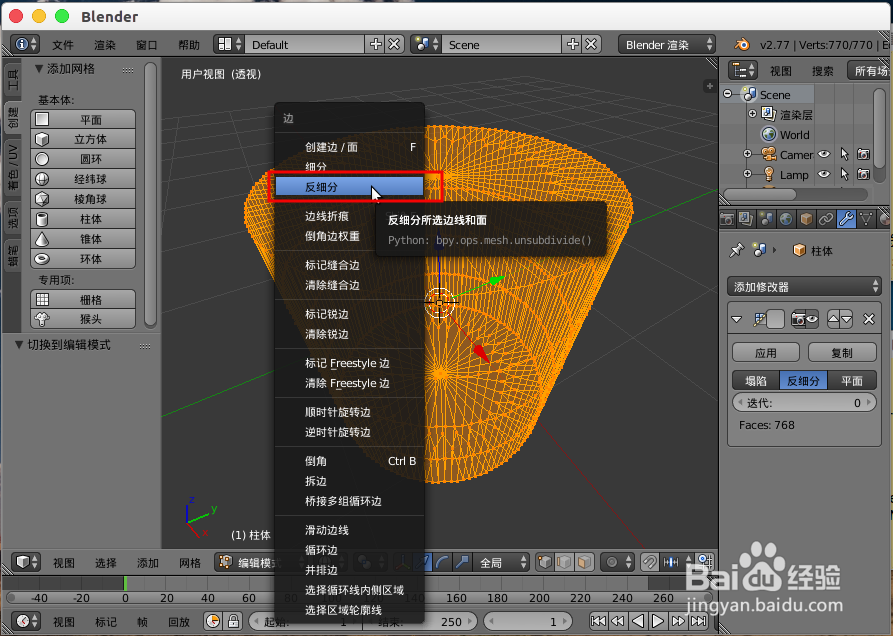Choose 反细分 from the edge menu
893x636 pixels.
point(349,187)
